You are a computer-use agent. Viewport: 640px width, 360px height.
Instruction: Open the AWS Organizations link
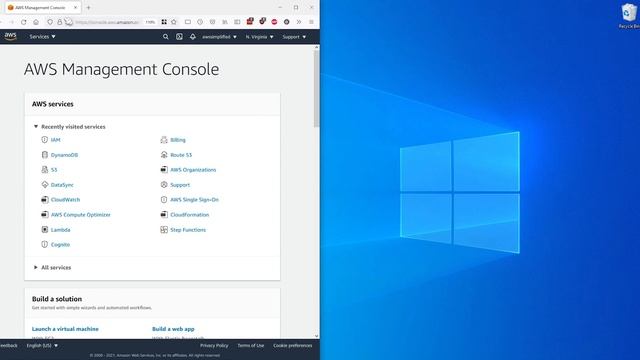pos(193,170)
